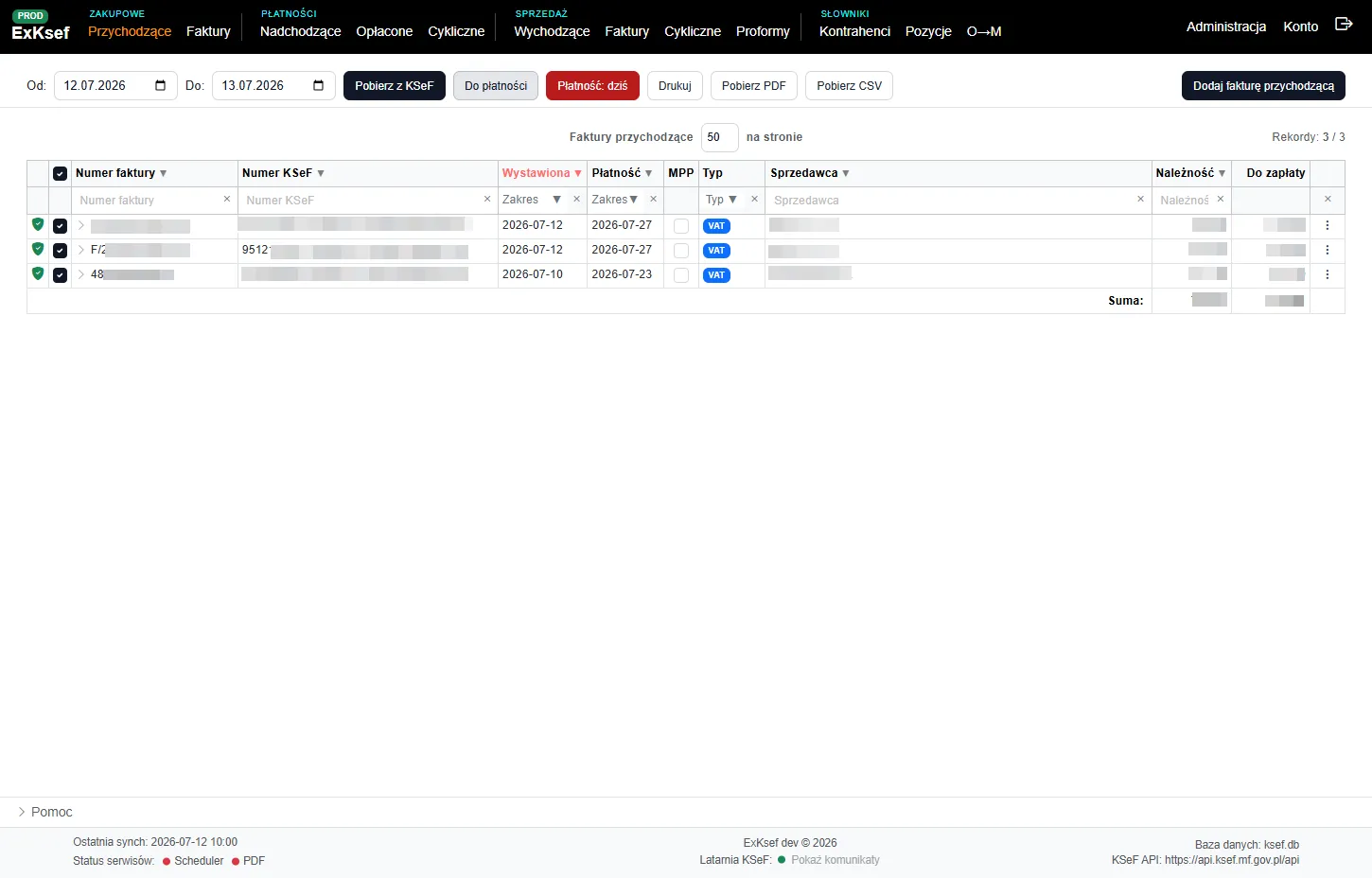
Task: Focus Sprzedawca filter input
Action: pyautogui.click(x=951, y=201)
